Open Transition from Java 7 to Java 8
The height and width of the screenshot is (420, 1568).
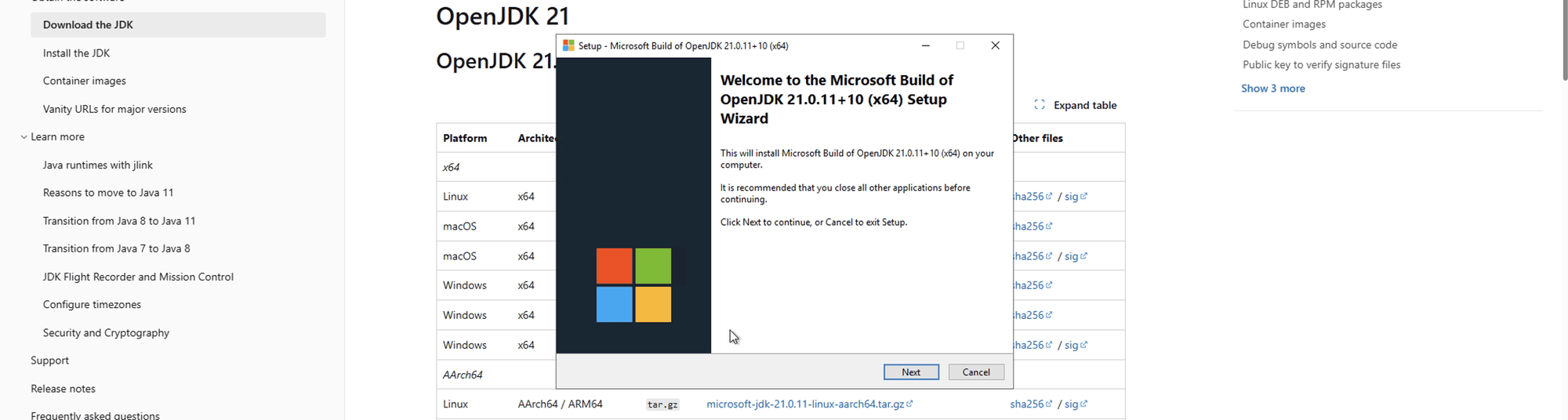pos(116,248)
